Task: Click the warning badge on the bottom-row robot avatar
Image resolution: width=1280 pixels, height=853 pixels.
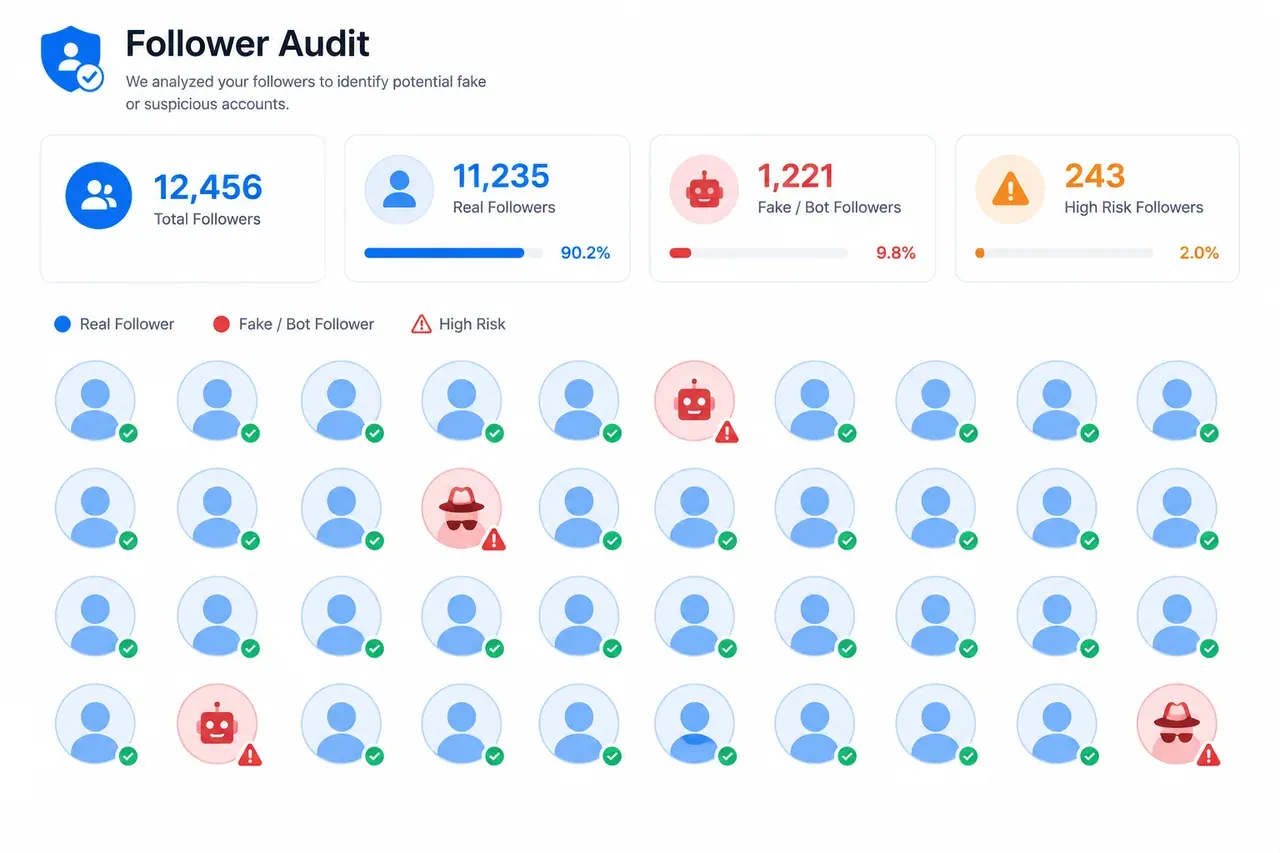Action: coord(250,755)
